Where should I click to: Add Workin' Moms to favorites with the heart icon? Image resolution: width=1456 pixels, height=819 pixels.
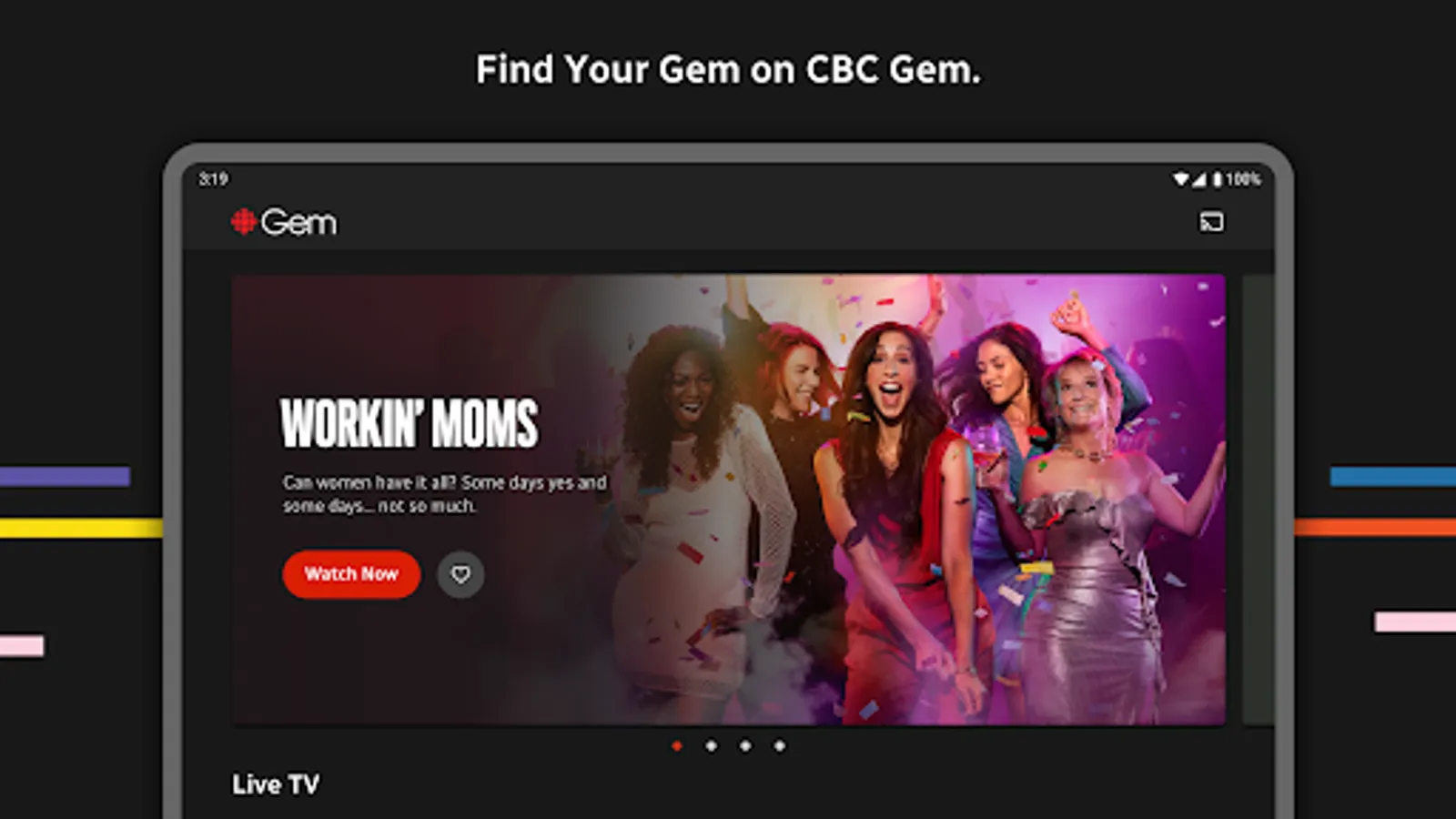(460, 574)
